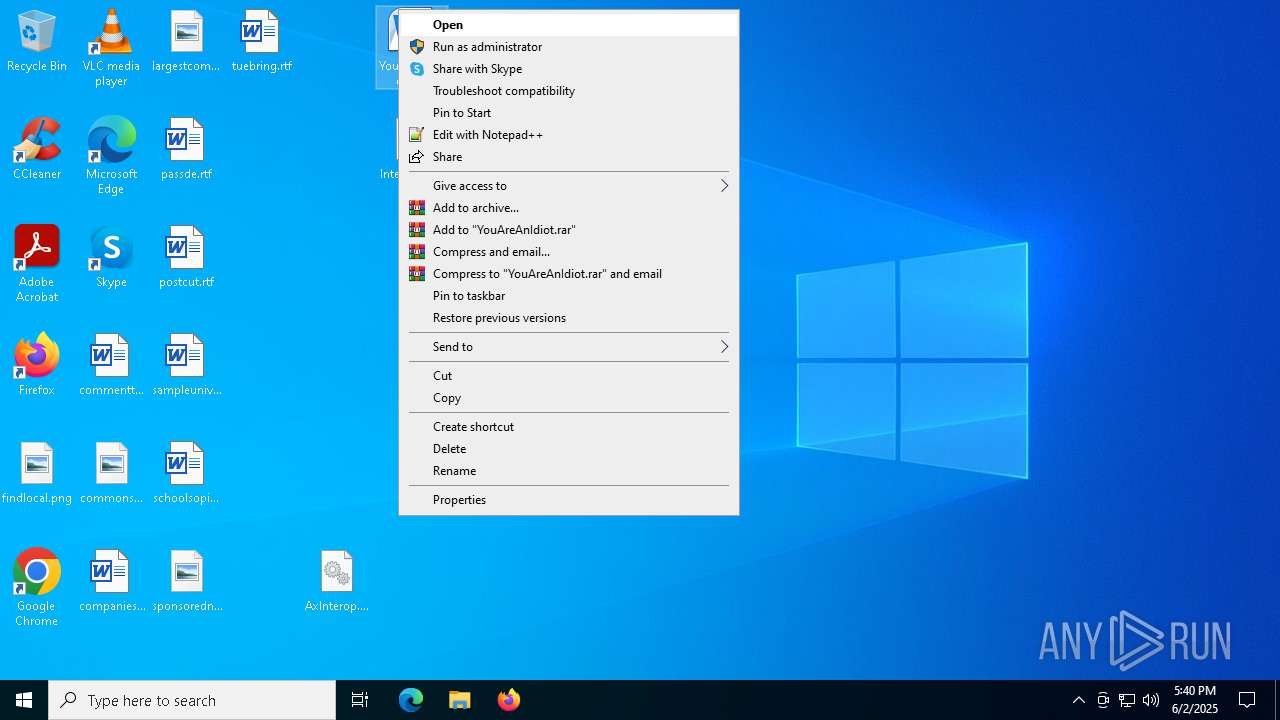Select Troubleshoot compatibility
1280x720 pixels.
click(x=568, y=91)
